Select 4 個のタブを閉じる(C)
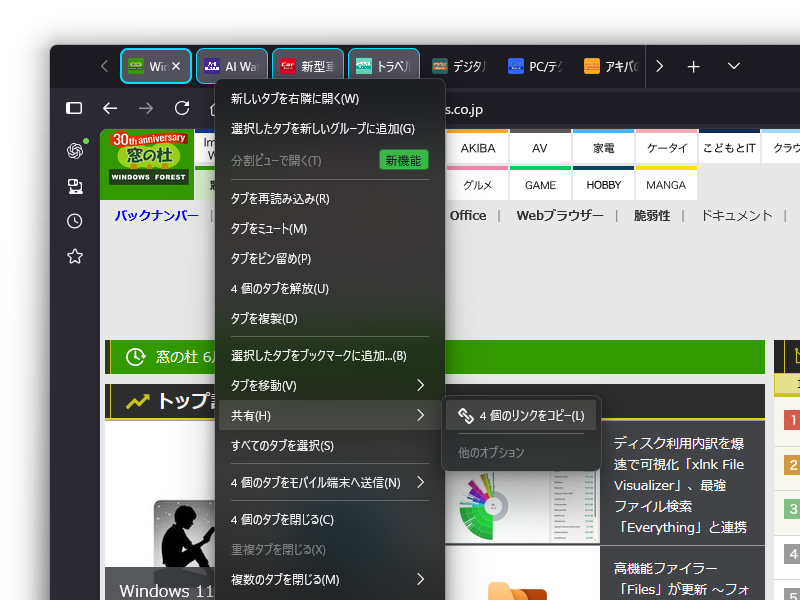800x600 pixels. [x=330, y=519]
